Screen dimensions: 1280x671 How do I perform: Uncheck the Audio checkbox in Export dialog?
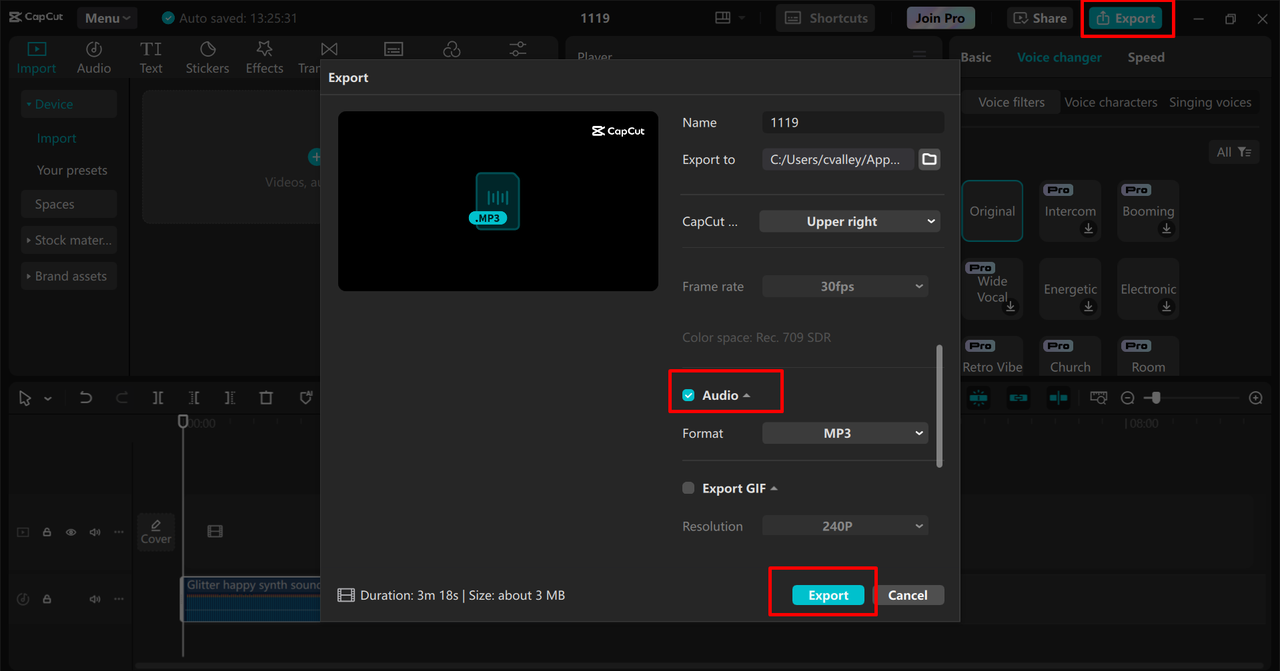(x=688, y=396)
